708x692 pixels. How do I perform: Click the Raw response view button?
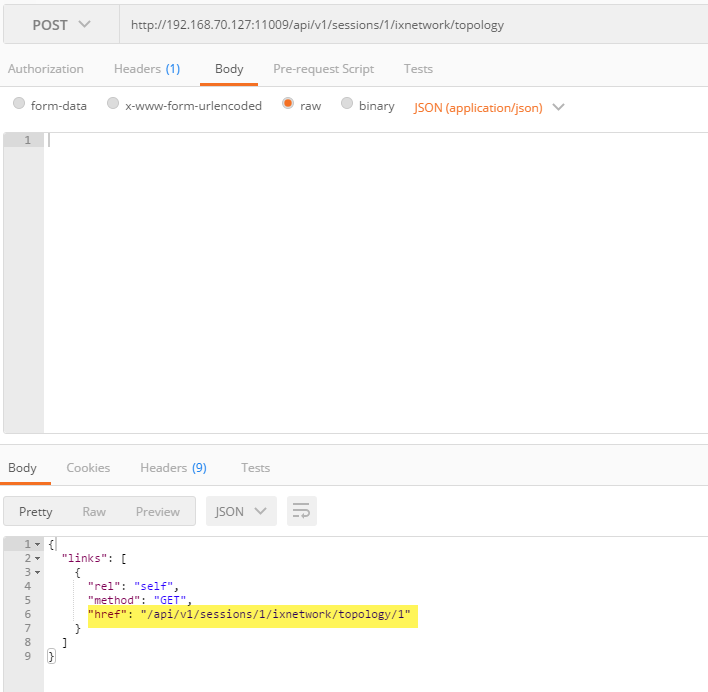(94, 511)
